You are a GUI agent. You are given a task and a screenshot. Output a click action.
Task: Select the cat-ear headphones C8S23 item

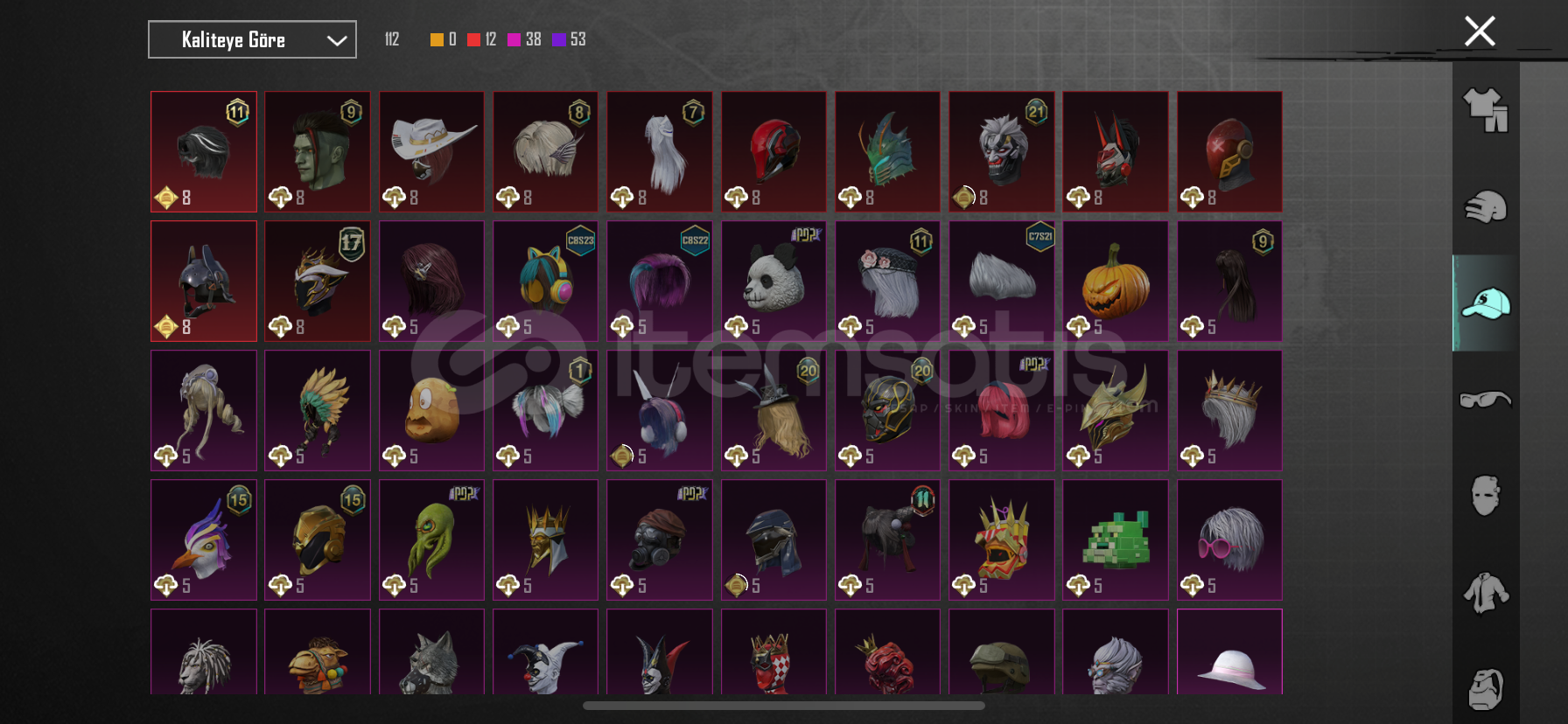coord(545,281)
